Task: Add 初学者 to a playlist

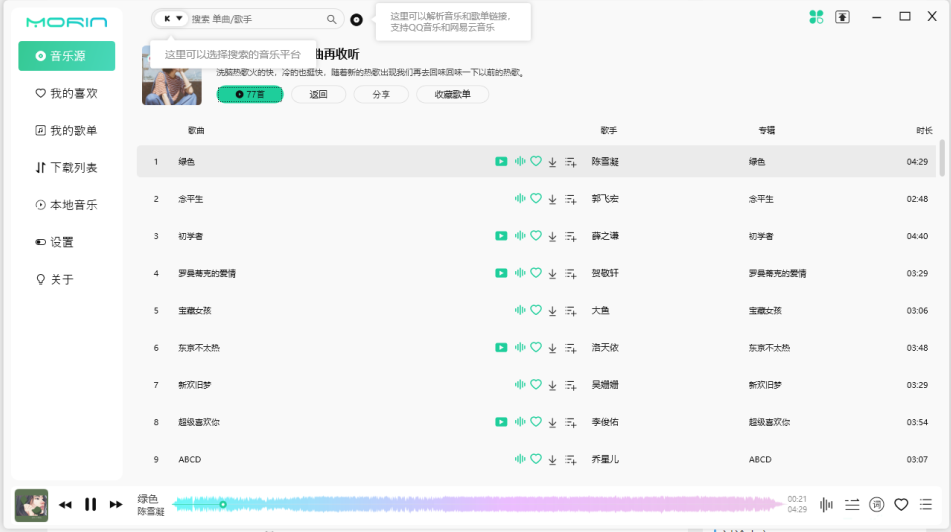Action: (x=571, y=237)
